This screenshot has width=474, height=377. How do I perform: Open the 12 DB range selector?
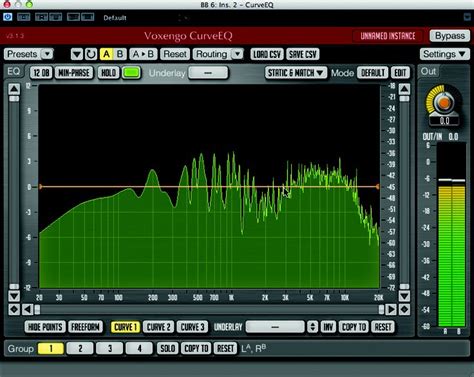coord(41,73)
